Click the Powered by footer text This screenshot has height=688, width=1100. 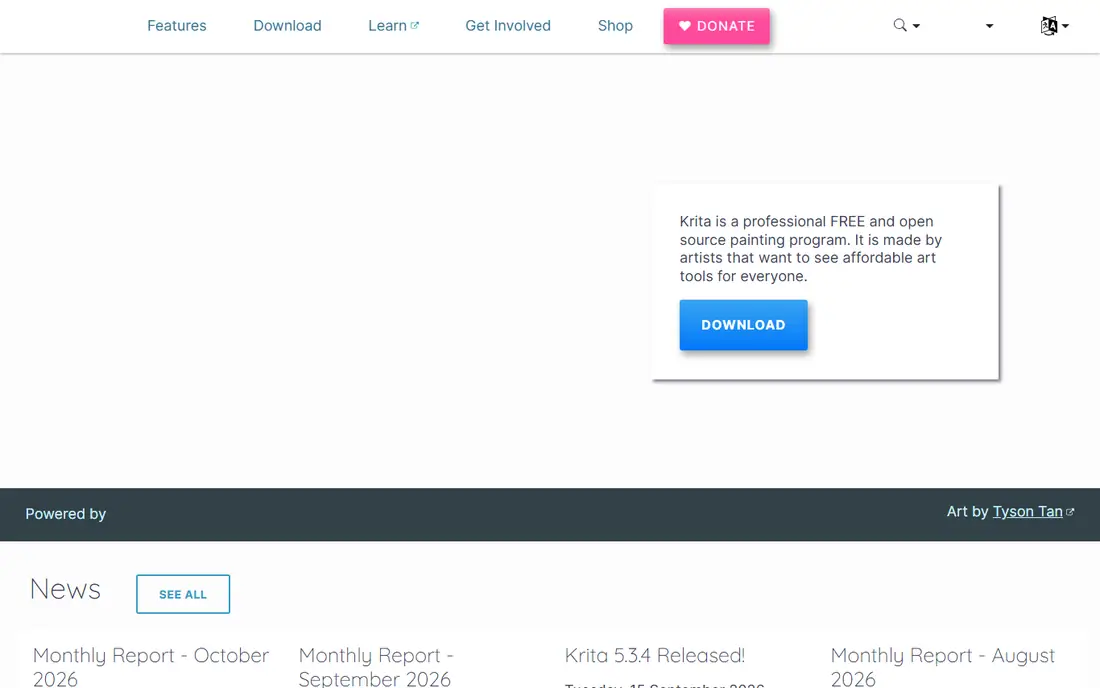coord(66,514)
